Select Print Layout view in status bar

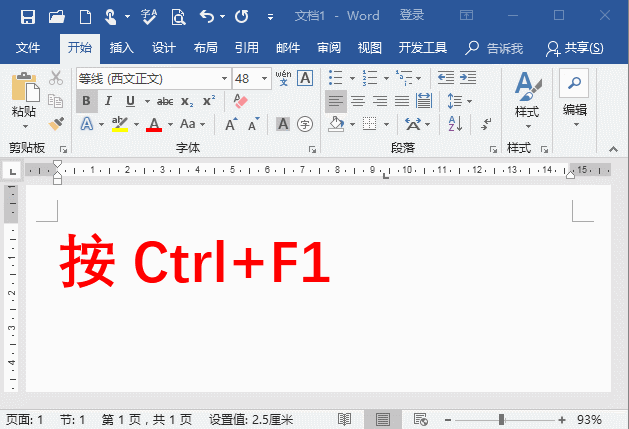383,420
